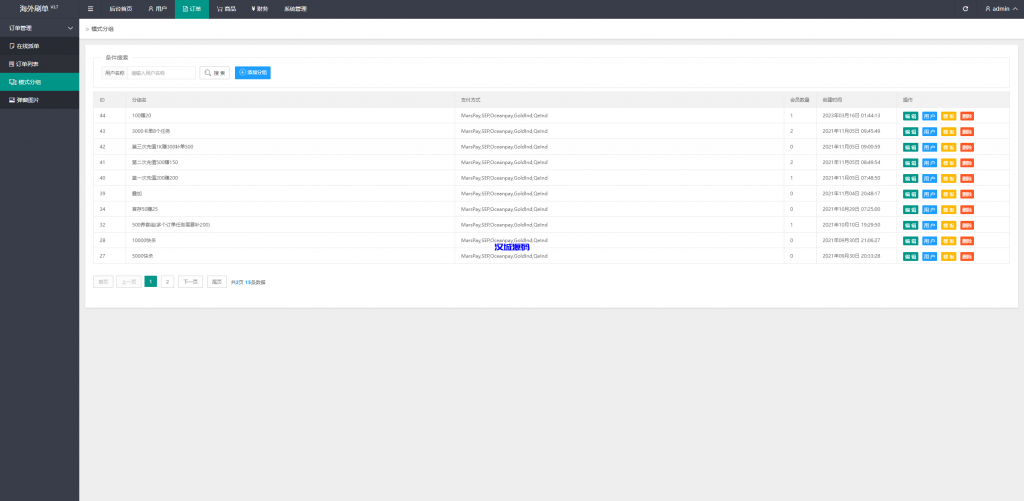
Task: Click blue 用户 button for row ID 42
Action: pyautogui.click(x=929, y=147)
